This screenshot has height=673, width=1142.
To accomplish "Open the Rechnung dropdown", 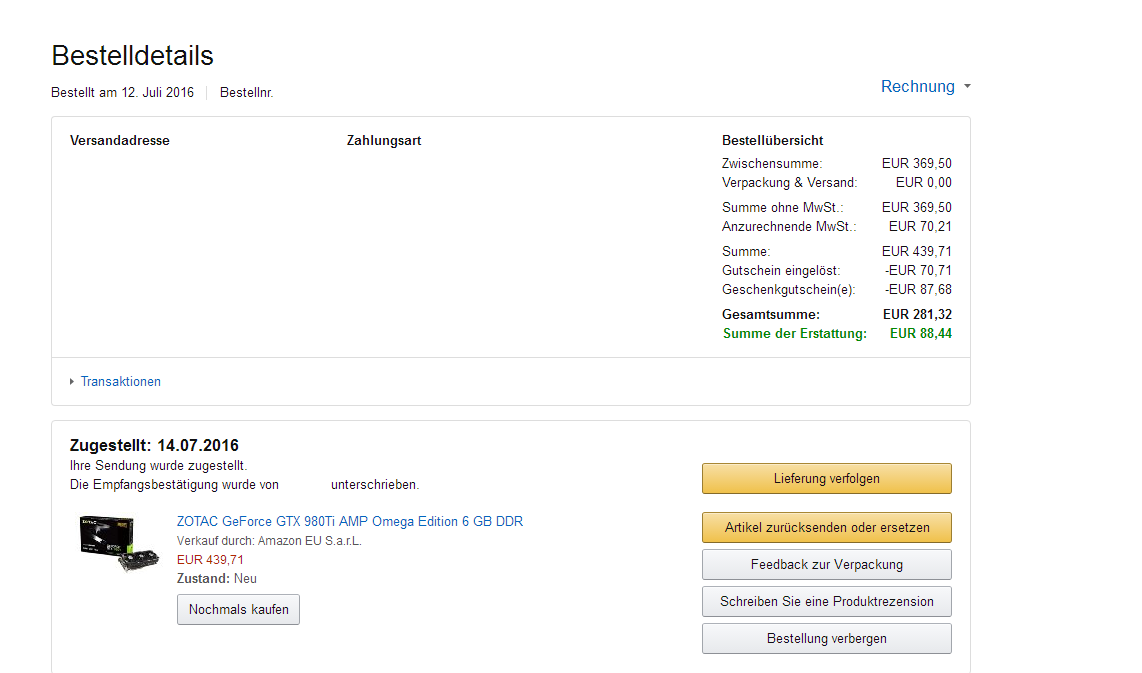I will (x=926, y=87).
